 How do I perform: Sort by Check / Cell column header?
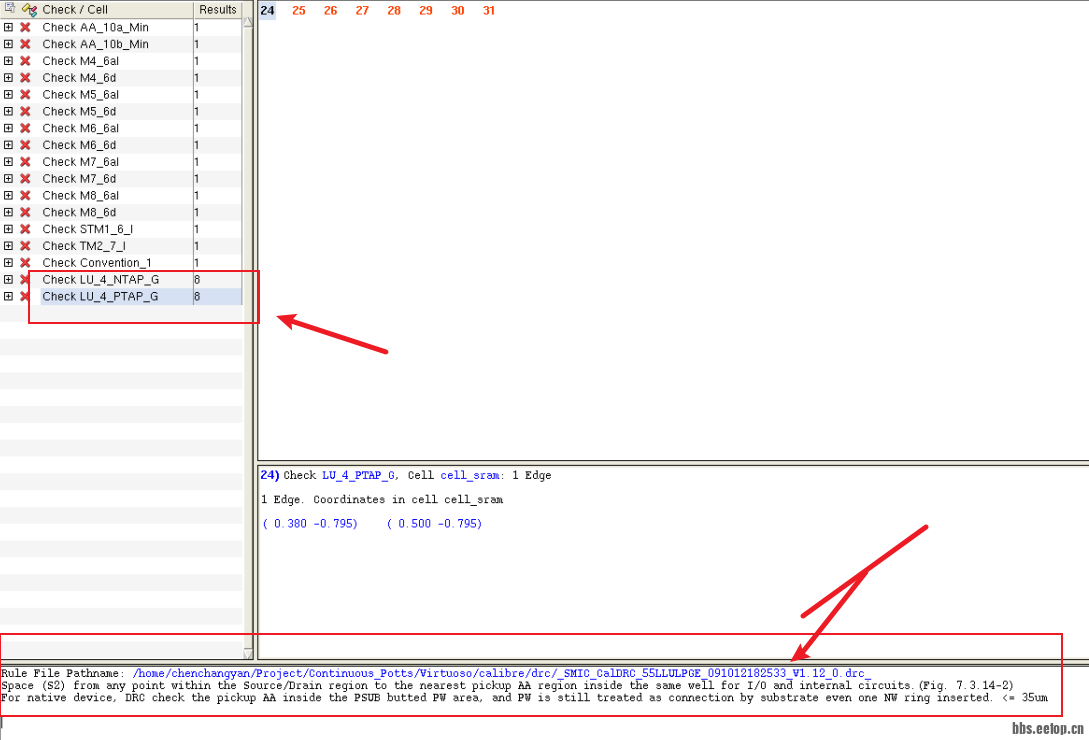coord(75,10)
